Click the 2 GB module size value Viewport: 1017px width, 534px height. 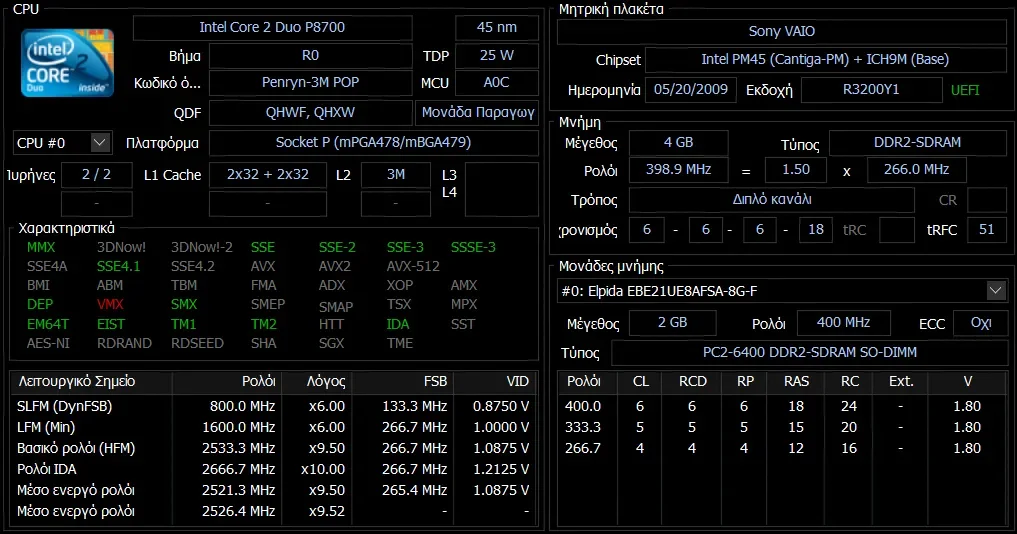(673, 322)
